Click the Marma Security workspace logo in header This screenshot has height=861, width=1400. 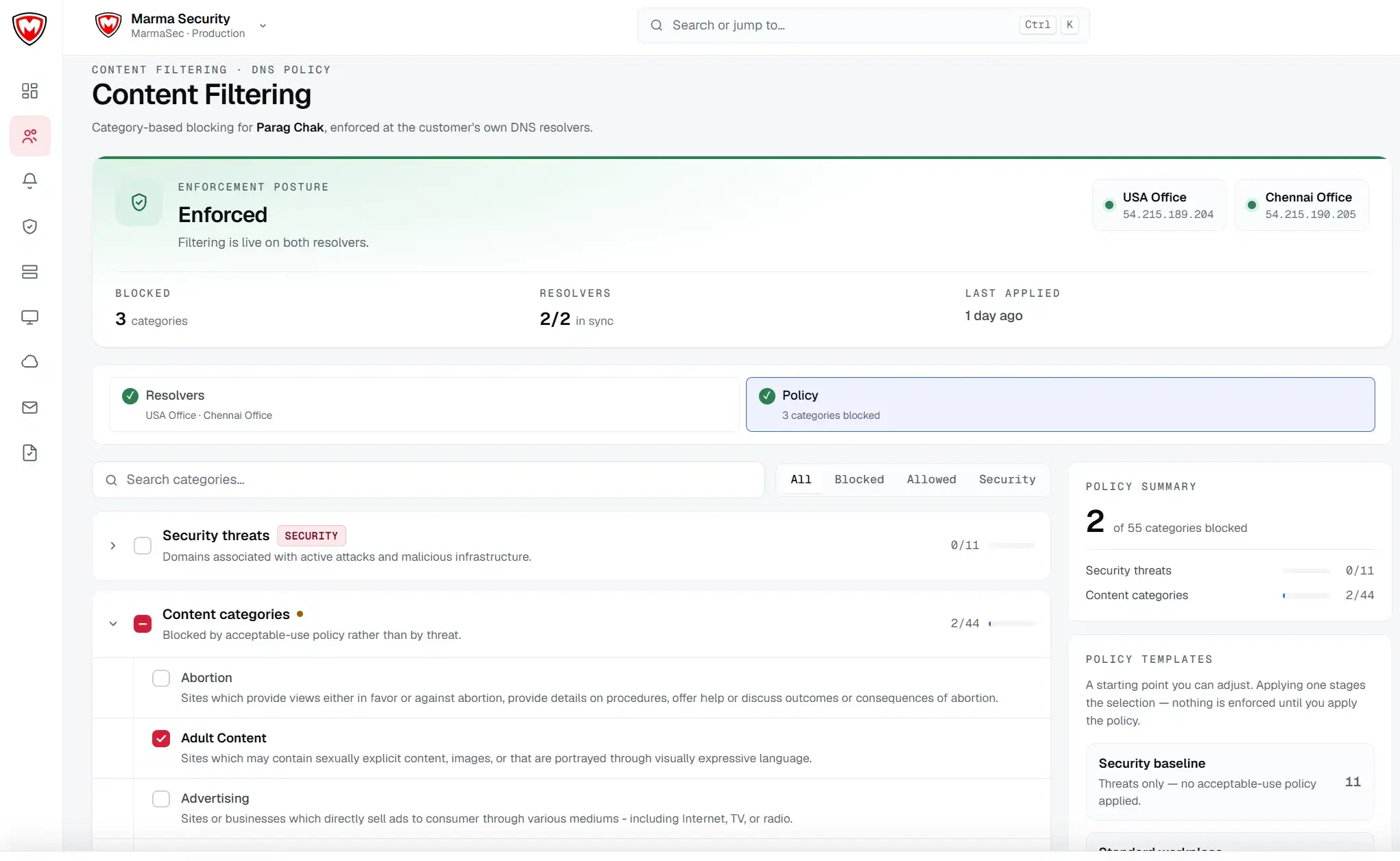pyautogui.click(x=108, y=25)
